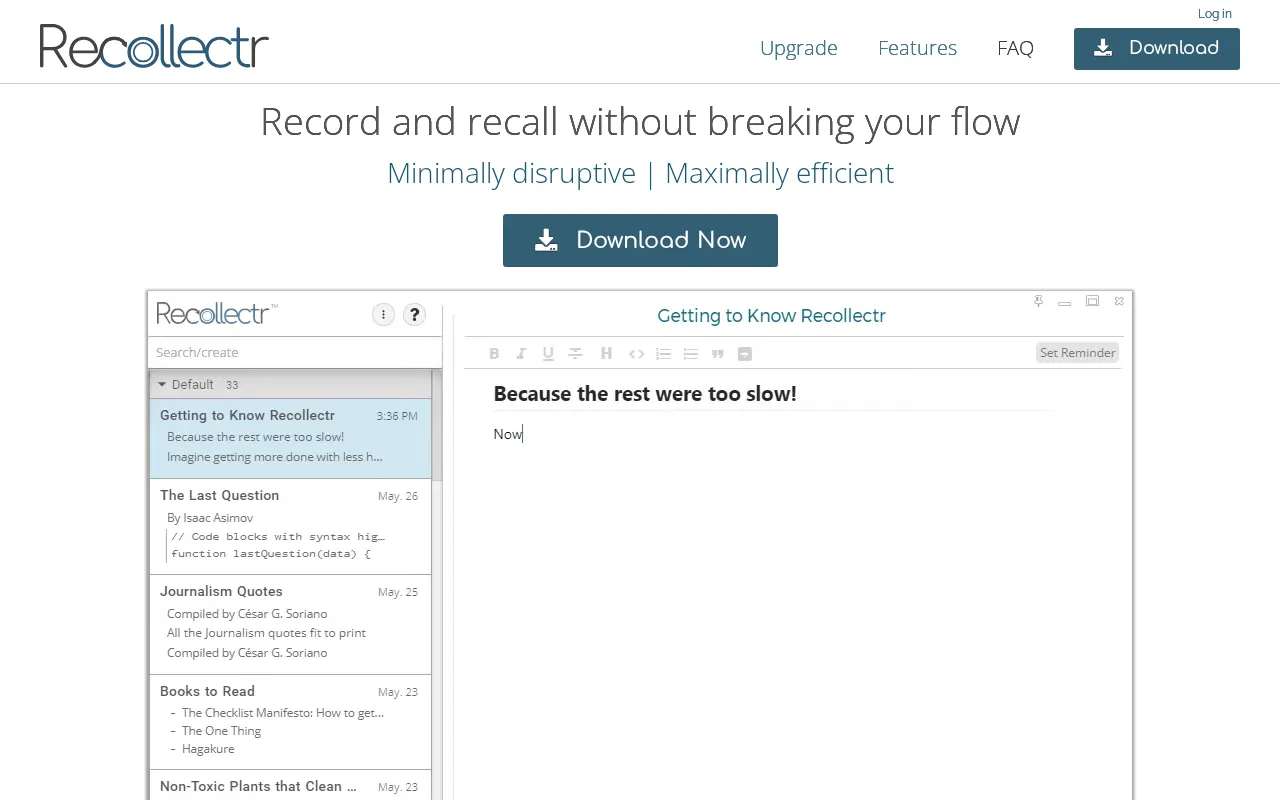Screen dimensions: 1280x800
Task: Click The One Thing list item
Action: [x=221, y=731]
